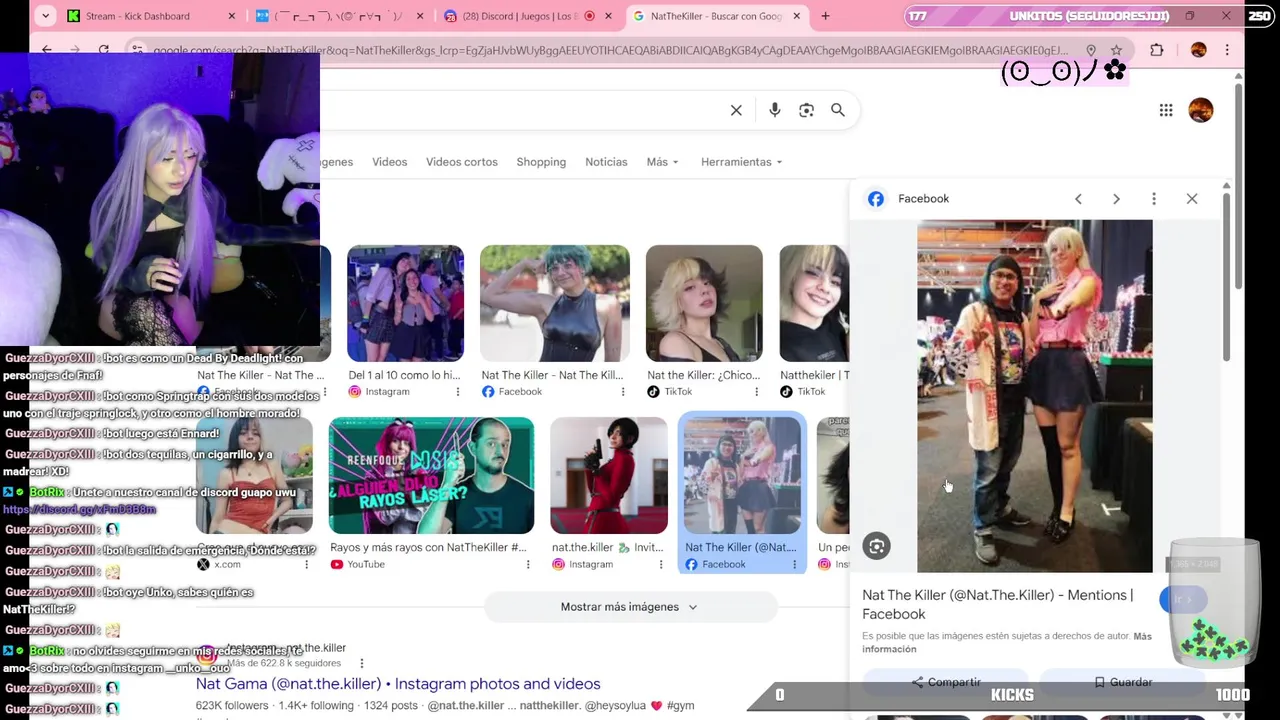Open the red dress cosplay Instagram thumbnail
1280x720 pixels.
pos(609,476)
